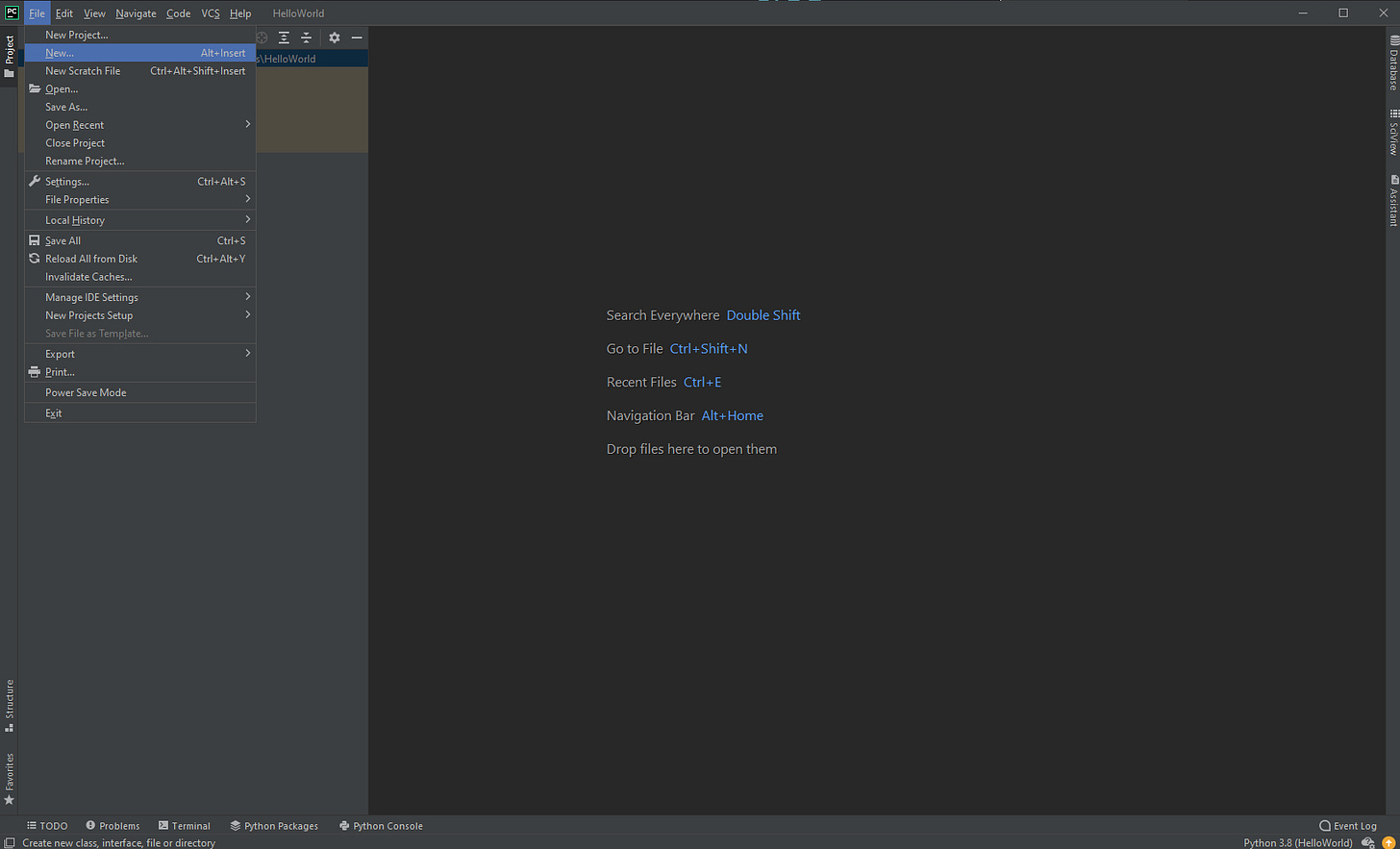Open the Problems tool window

[x=112, y=826]
